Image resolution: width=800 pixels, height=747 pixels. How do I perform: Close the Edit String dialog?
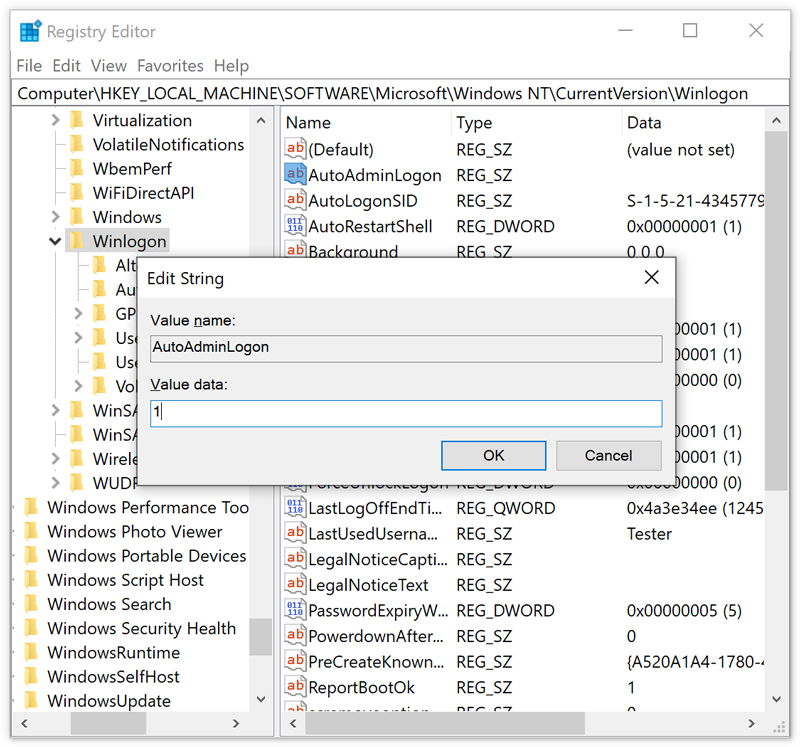click(x=652, y=278)
